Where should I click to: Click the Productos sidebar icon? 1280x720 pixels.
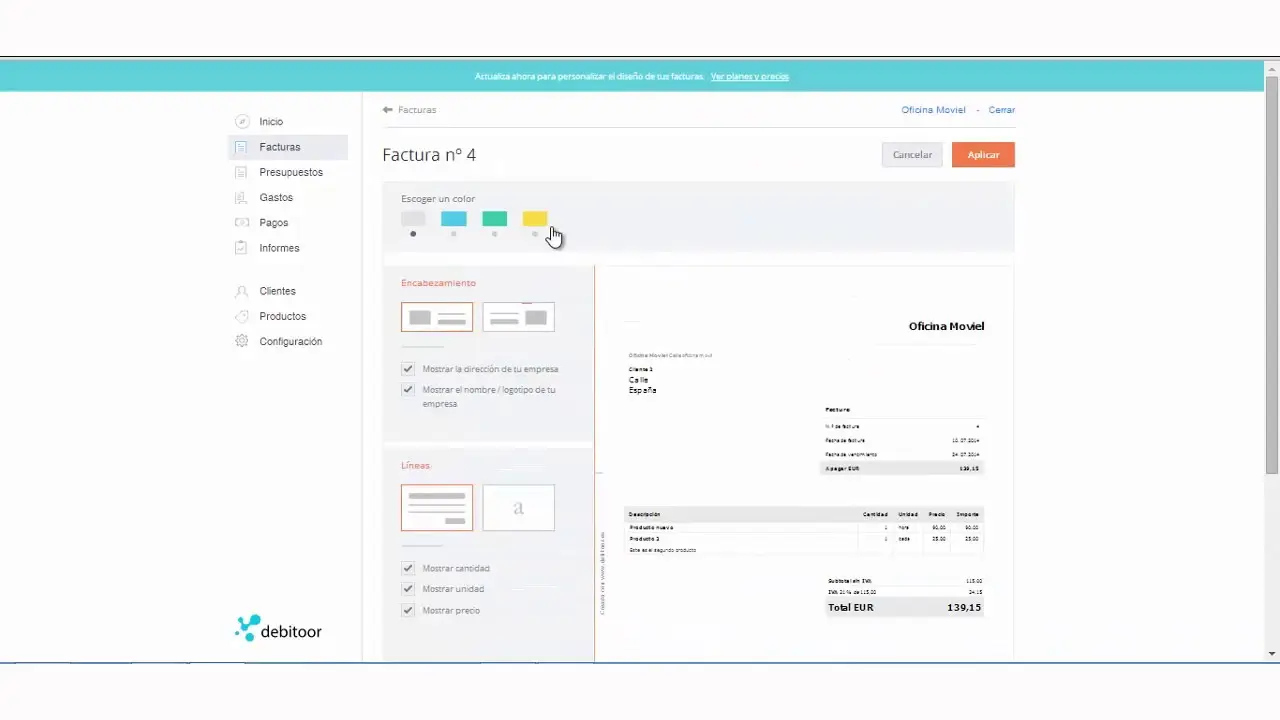[241, 316]
